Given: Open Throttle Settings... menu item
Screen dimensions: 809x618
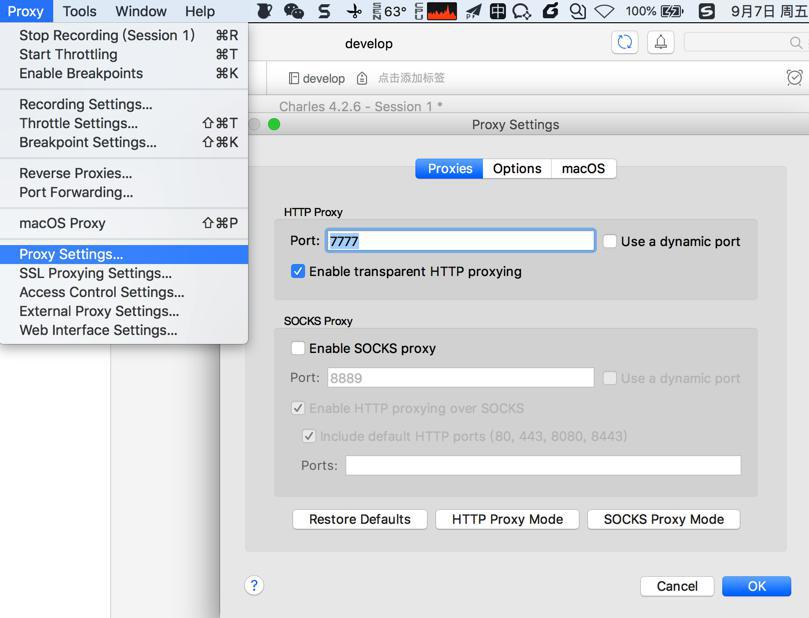Looking at the screenshot, I should pyautogui.click(x=124, y=123).
